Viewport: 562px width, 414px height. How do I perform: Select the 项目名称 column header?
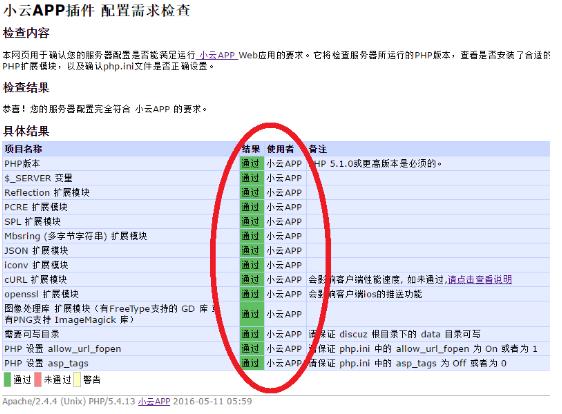[x=23, y=149]
